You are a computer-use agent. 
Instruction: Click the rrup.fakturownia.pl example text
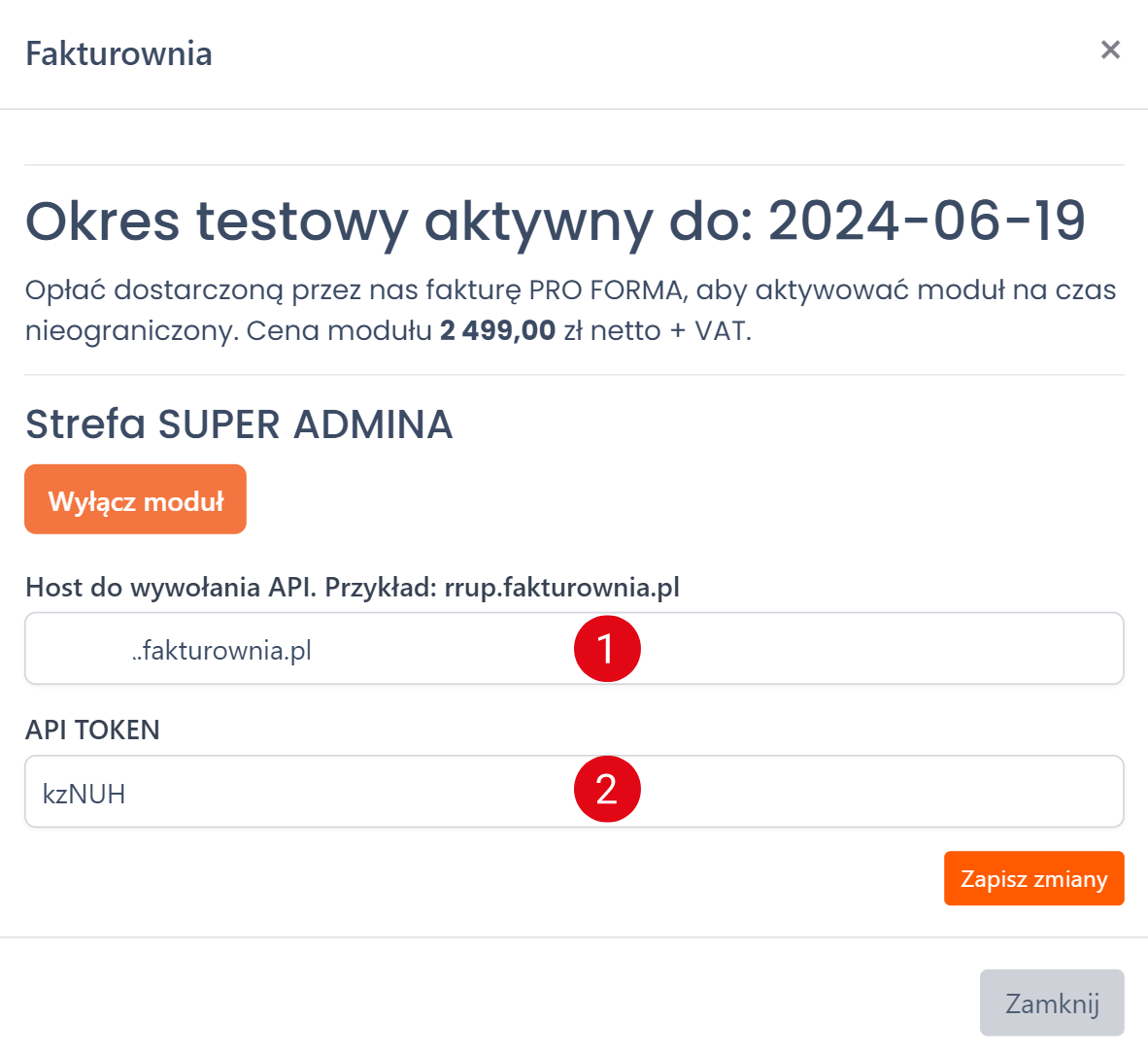coord(561,588)
